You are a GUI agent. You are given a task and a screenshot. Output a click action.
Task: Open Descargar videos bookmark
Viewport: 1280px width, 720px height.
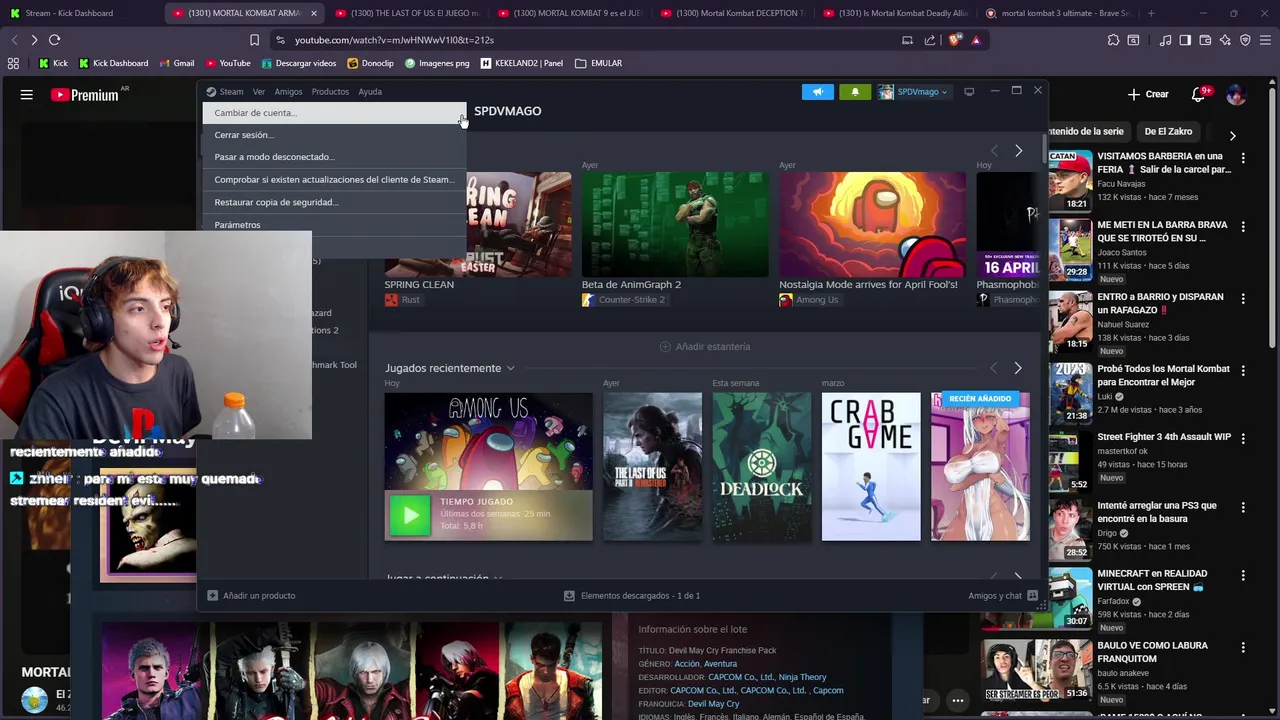point(299,63)
